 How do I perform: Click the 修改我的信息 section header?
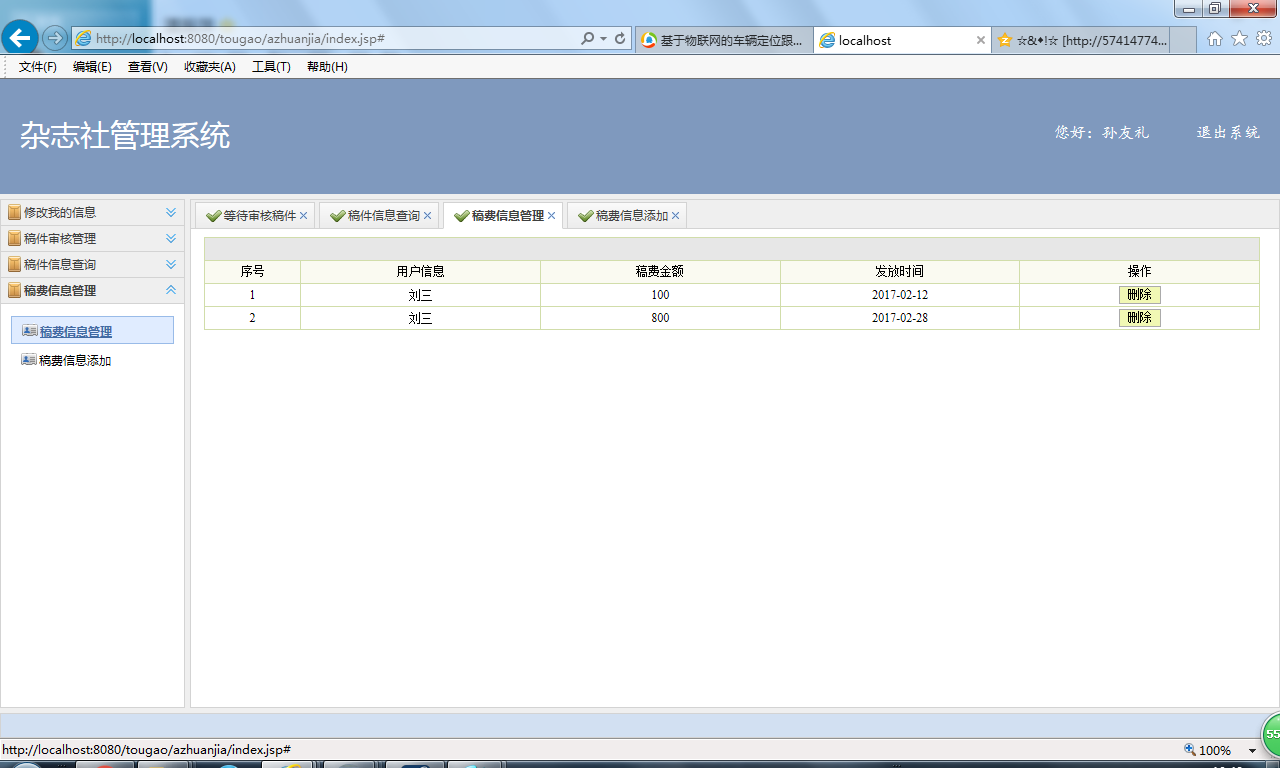click(x=92, y=212)
